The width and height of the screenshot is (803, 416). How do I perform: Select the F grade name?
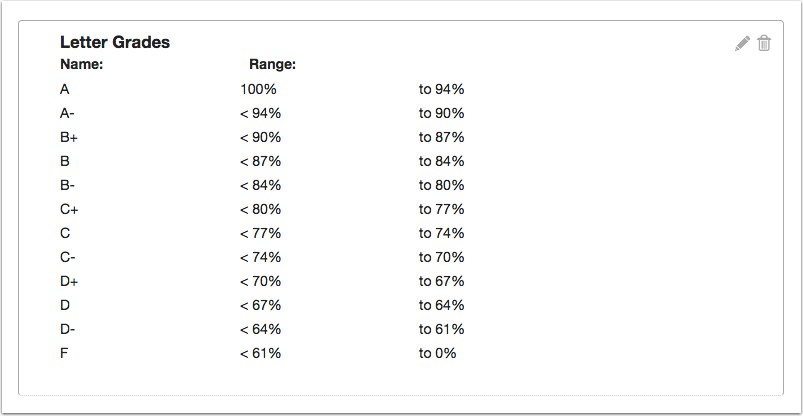pyautogui.click(x=64, y=353)
